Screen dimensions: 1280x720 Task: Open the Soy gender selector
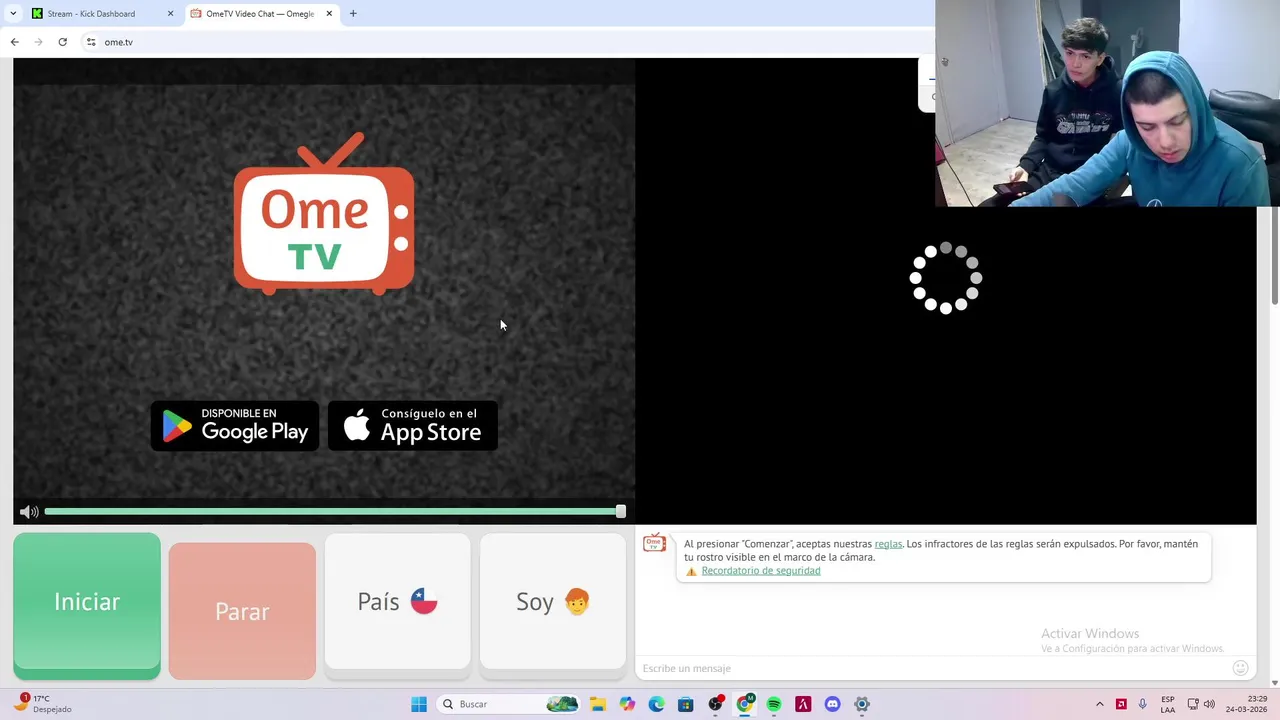pos(553,601)
